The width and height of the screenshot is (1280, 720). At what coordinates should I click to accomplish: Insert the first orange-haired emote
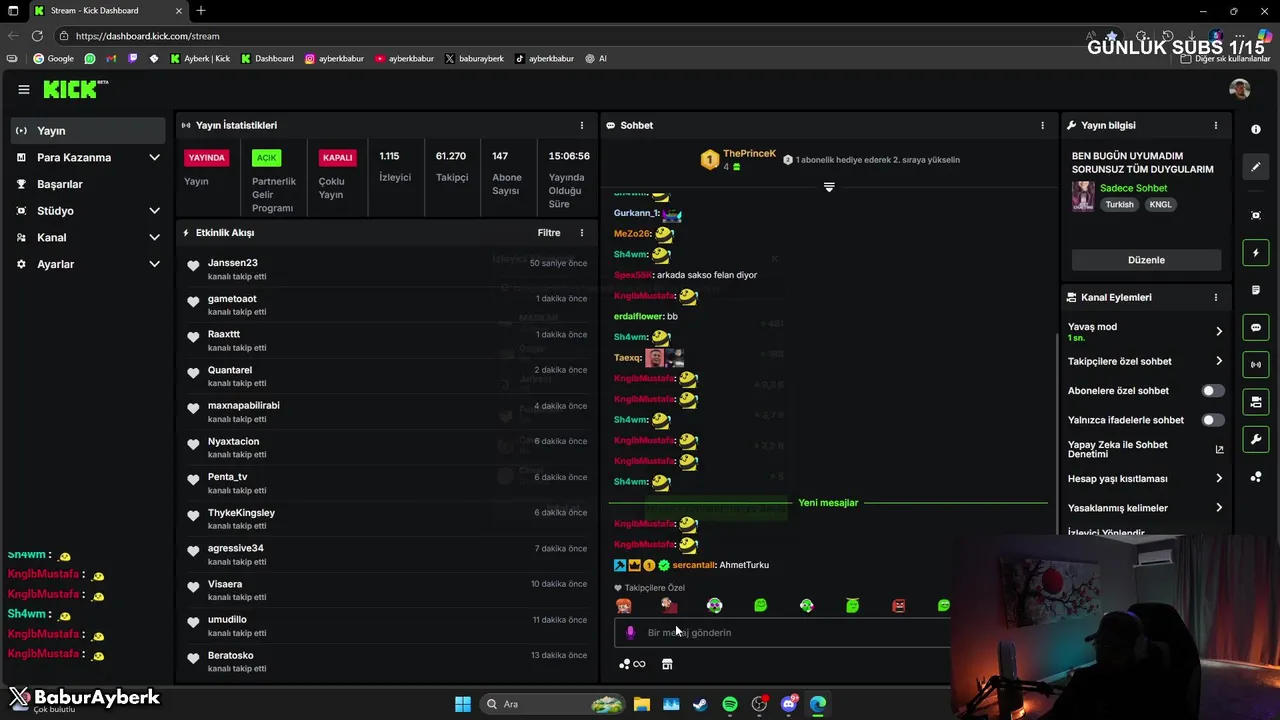pyautogui.click(x=623, y=606)
